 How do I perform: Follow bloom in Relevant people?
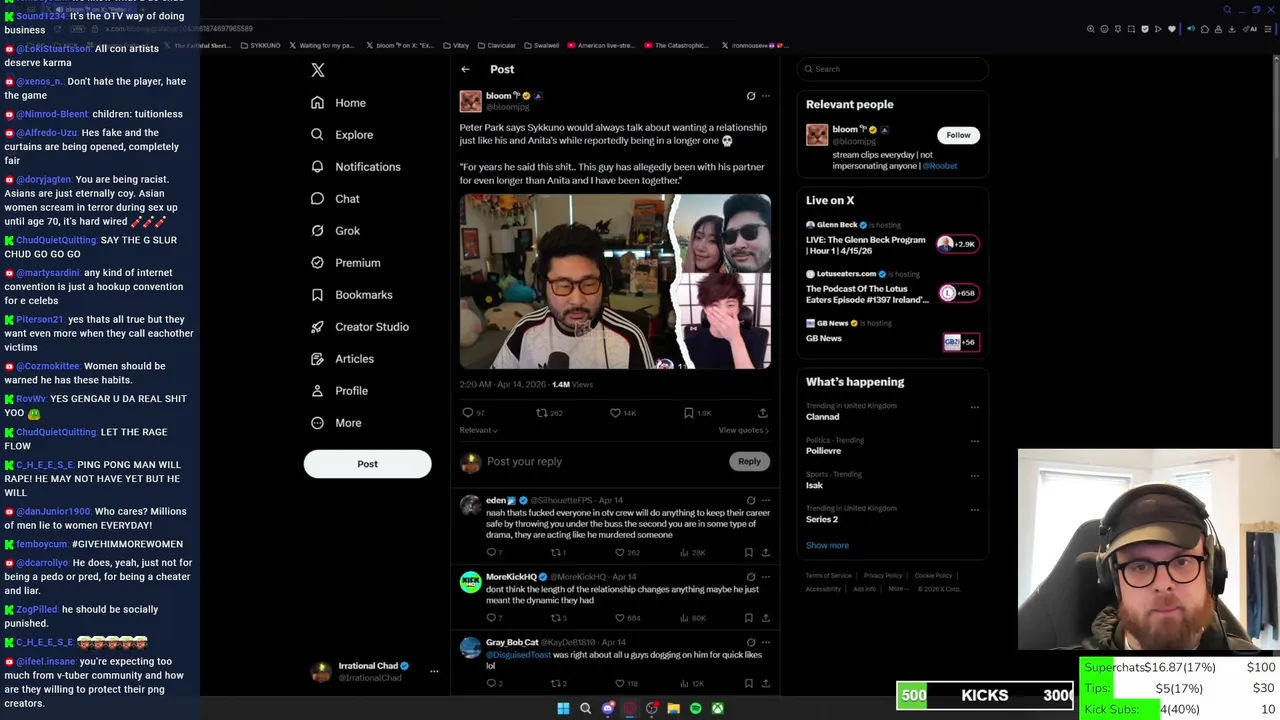click(x=958, y=135)
